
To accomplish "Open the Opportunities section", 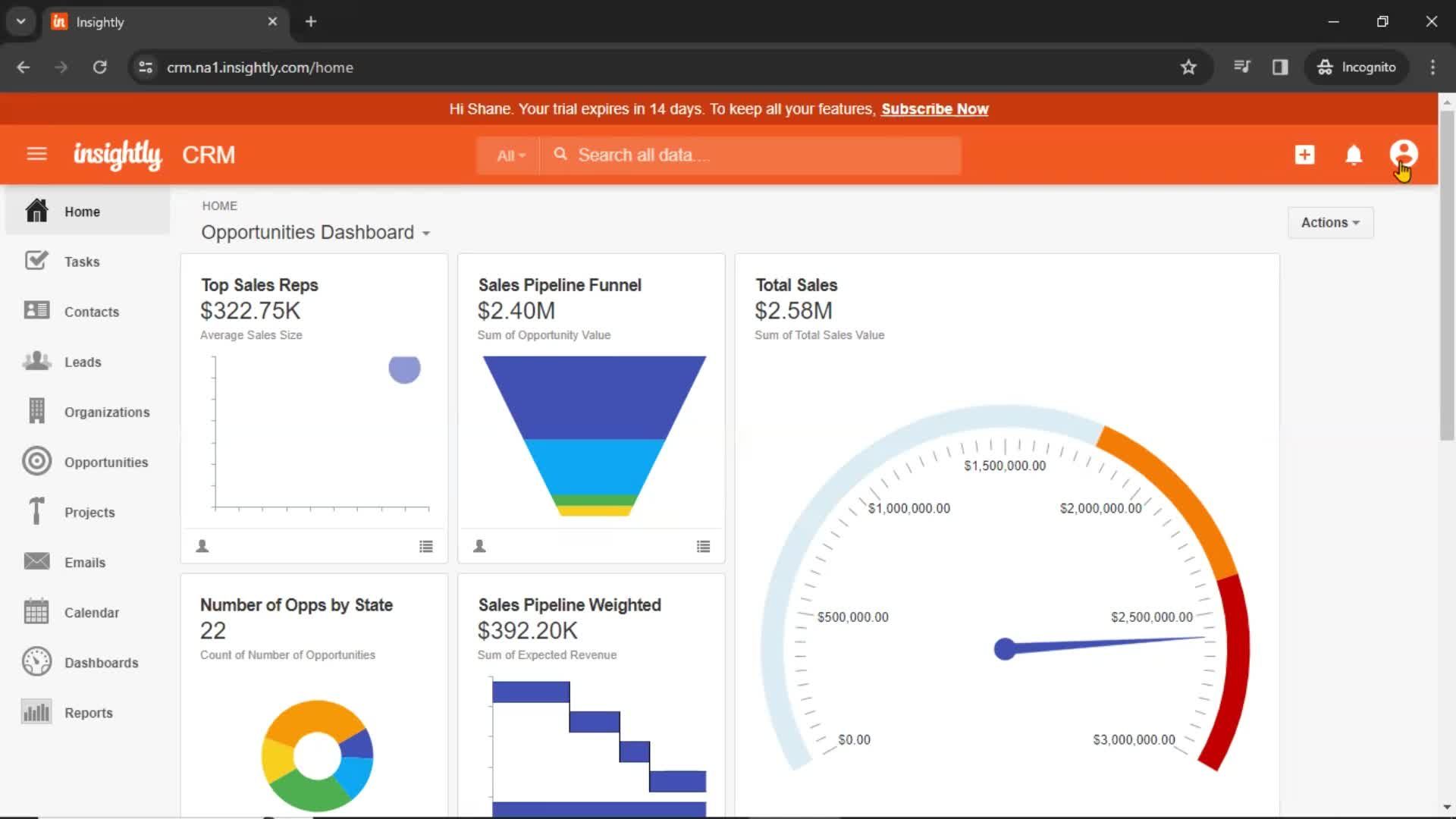I will point(106,462).
